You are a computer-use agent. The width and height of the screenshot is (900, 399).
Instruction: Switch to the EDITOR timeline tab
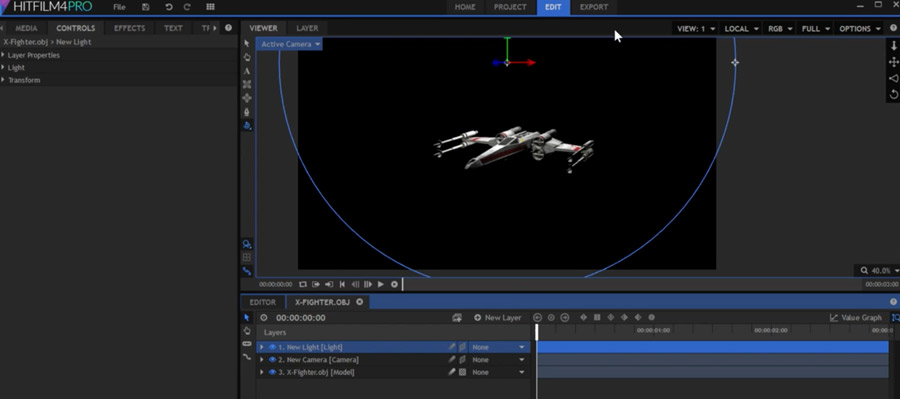click(x=263, y=302)
